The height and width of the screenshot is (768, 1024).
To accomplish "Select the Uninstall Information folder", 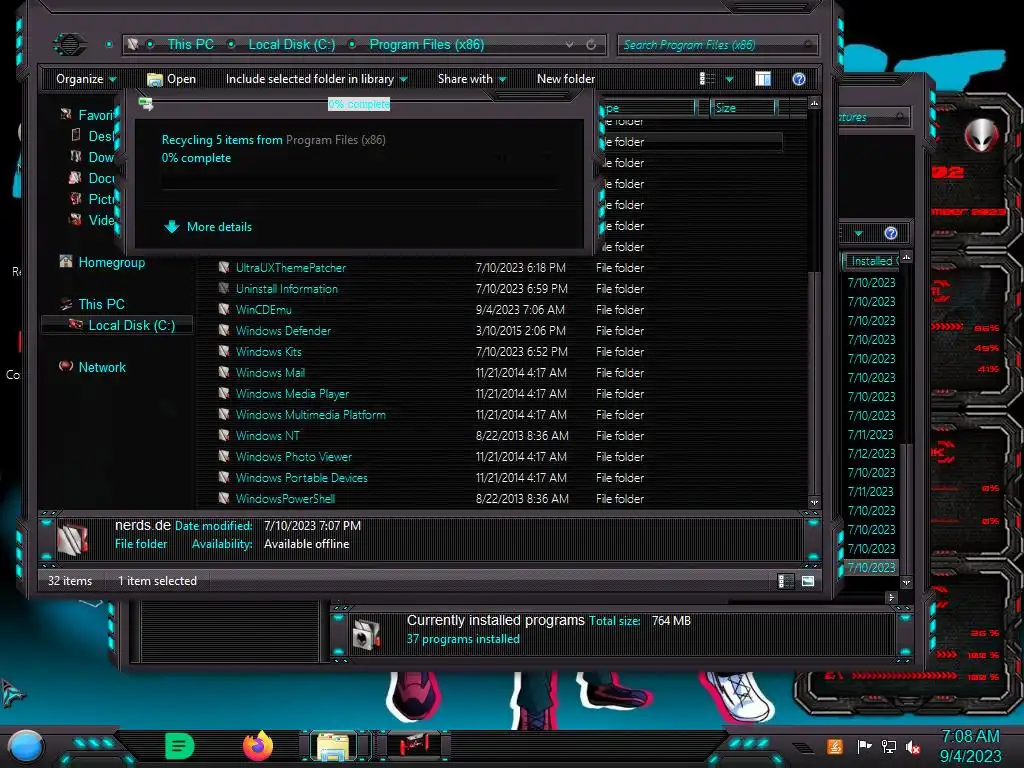I will pos(287,289).
